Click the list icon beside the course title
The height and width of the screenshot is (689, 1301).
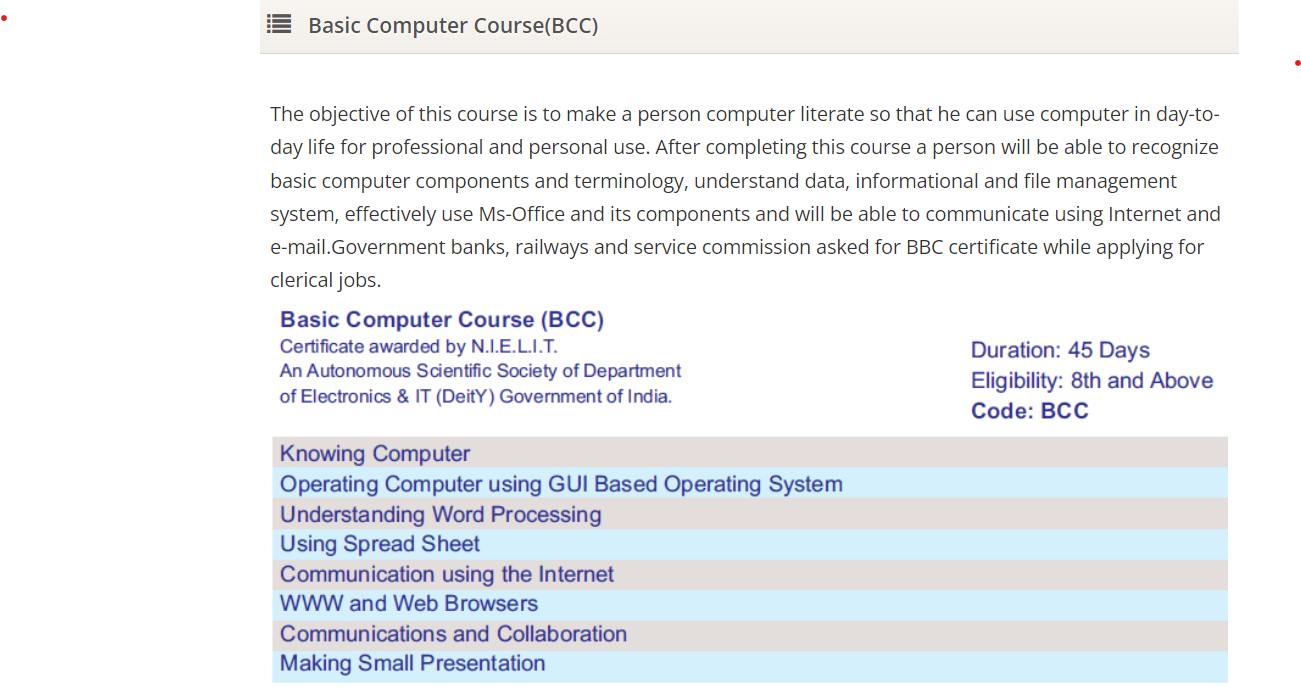point(279,25)
